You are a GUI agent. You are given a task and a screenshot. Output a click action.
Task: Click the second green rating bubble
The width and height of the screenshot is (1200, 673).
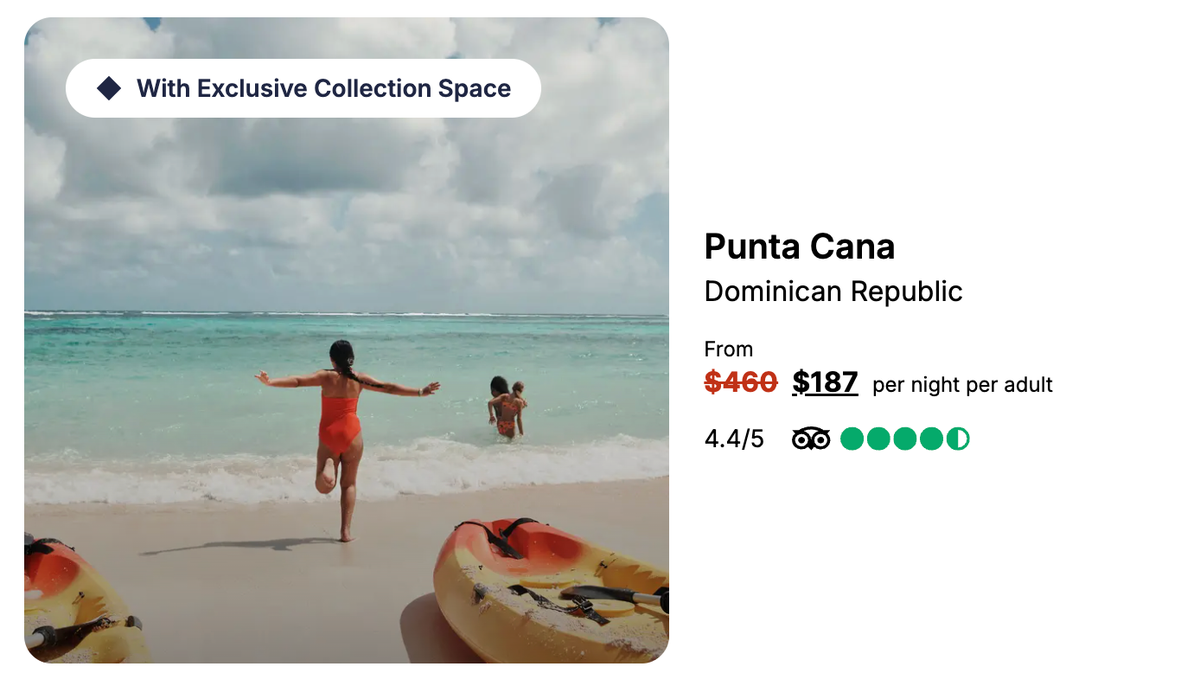point(879,438)
